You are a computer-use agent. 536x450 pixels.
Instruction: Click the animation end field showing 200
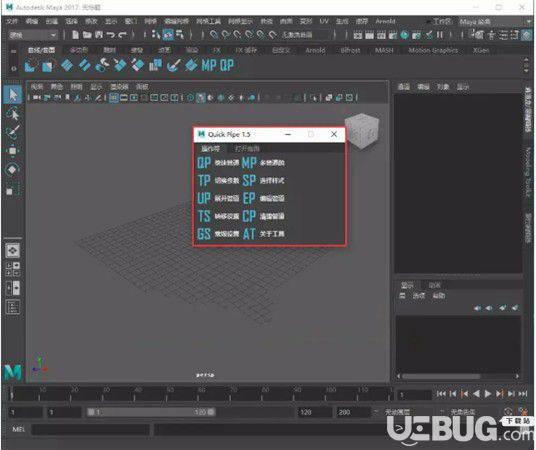tap(352, 412)
